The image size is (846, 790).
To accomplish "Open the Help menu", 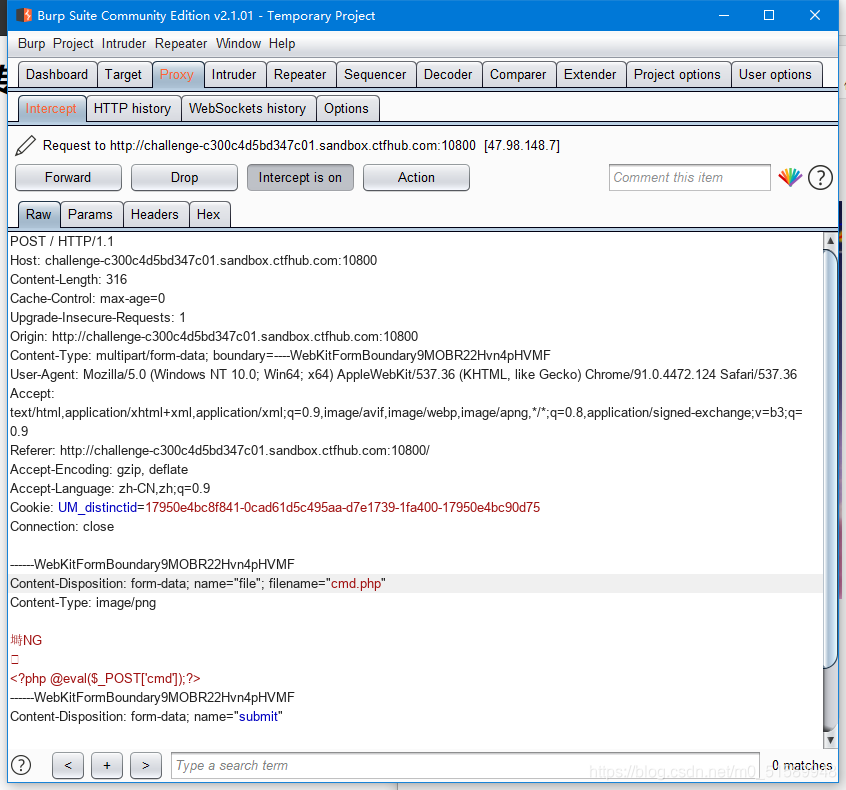I will point(282,44).
